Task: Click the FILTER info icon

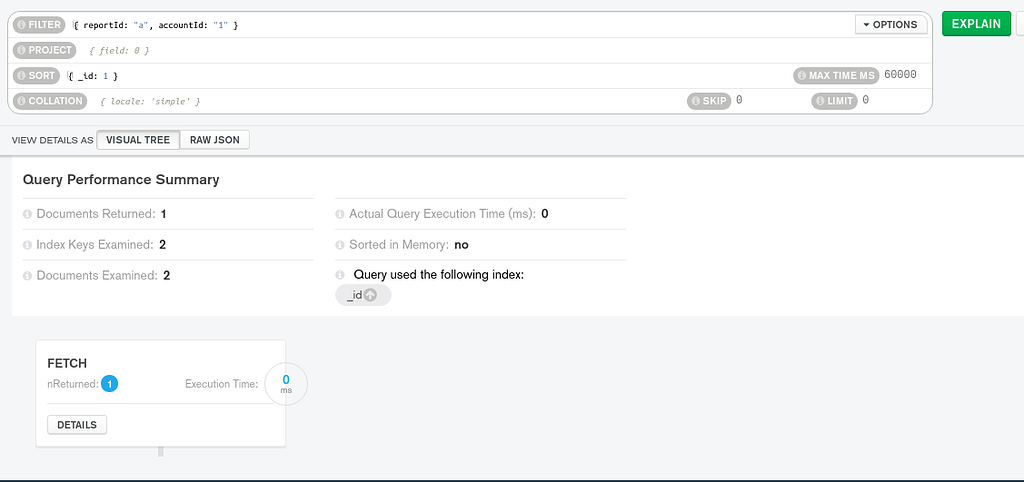Action: click(x=22, y=25)
